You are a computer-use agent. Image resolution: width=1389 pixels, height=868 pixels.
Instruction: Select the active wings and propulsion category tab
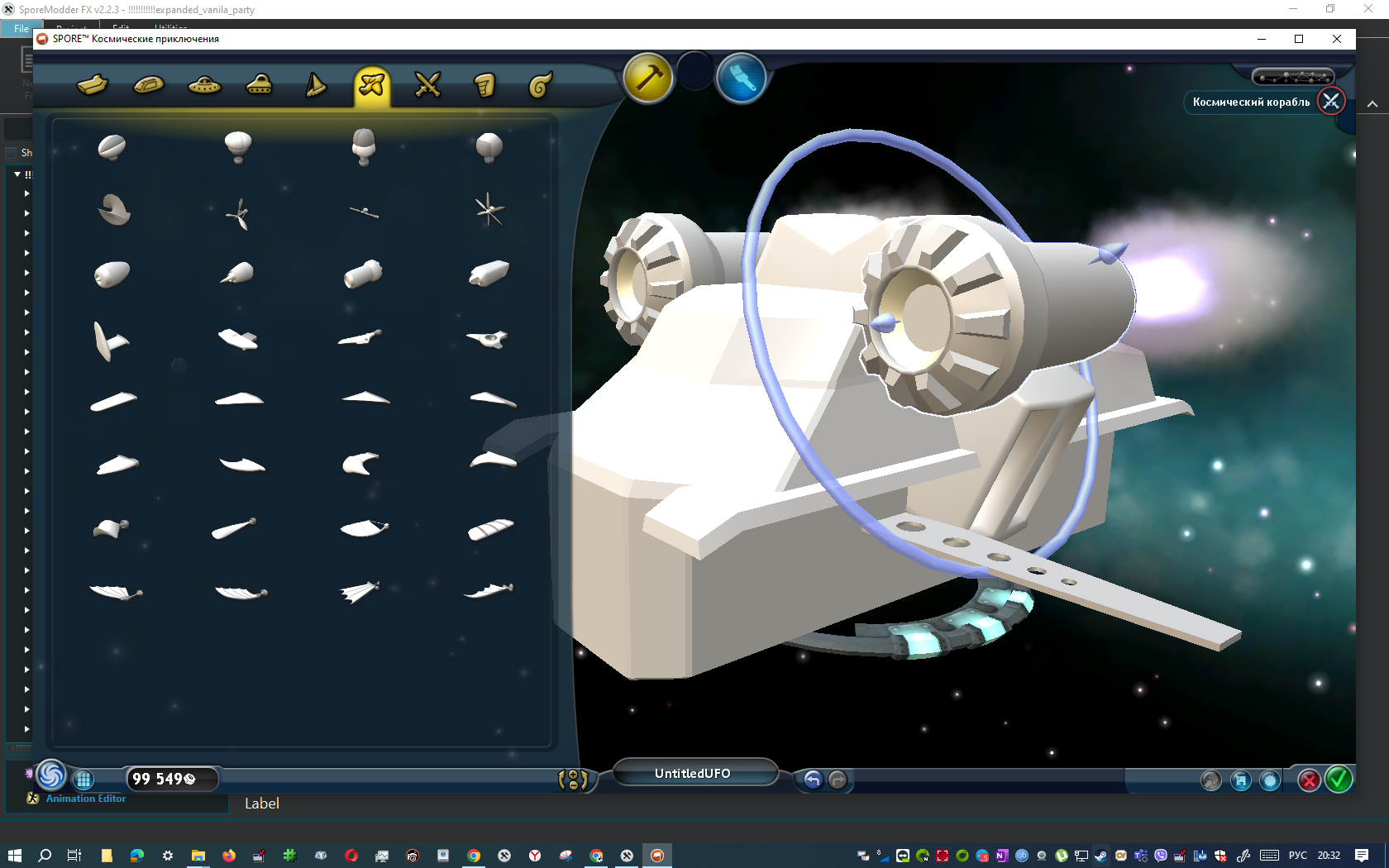(372, 84)
